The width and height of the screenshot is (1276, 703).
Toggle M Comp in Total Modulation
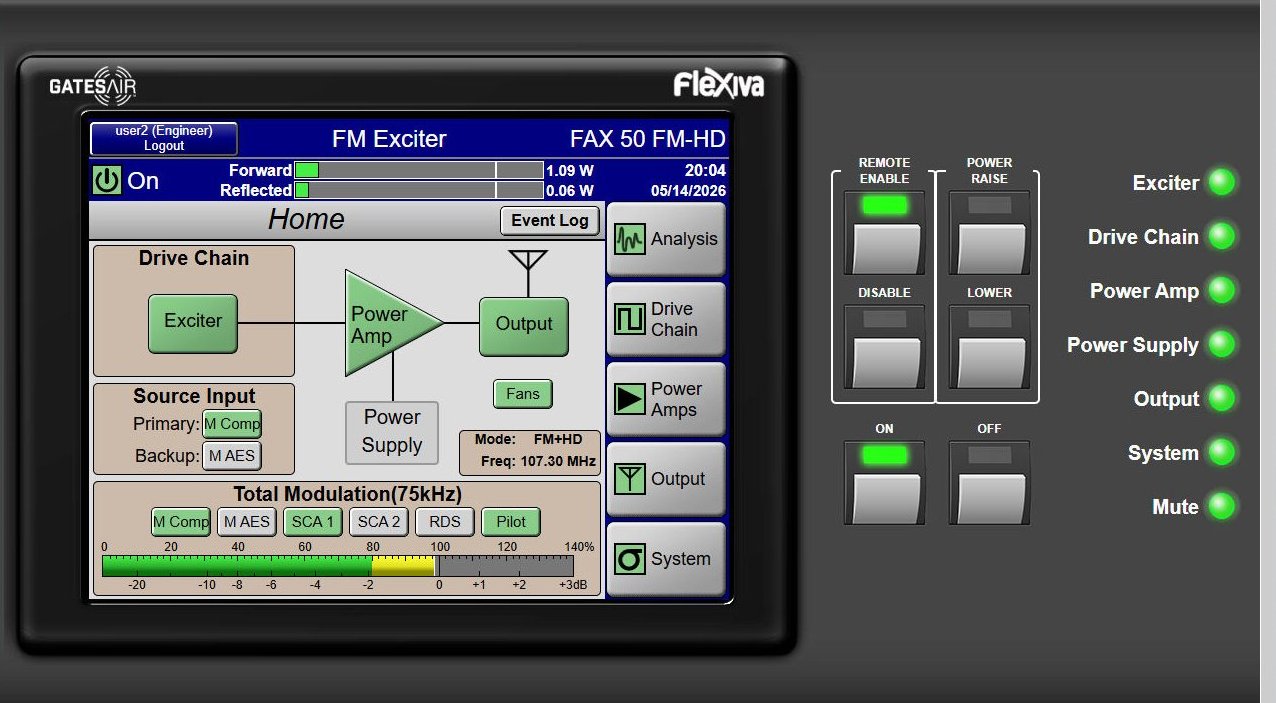[x=181, y=521]
